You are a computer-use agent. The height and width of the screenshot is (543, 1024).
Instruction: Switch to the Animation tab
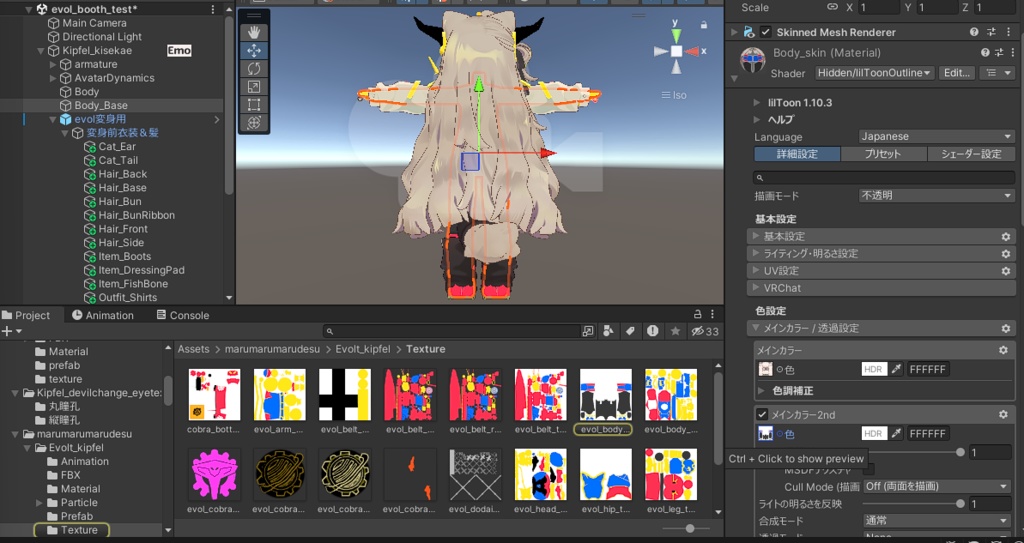click(103, 315)
